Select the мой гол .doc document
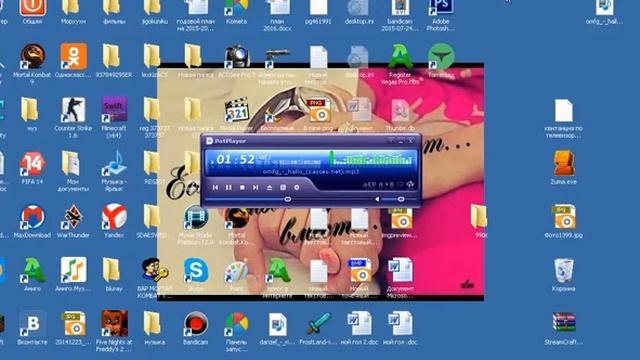Image resolution: width=640 pixels, height=360 pixels. (x=400, y=328)
